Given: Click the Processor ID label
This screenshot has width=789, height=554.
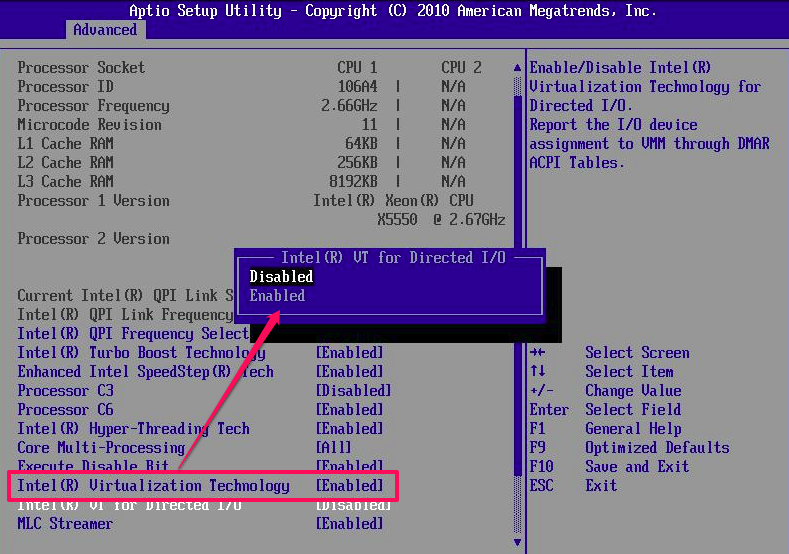Looking at the screenshot, I should [x=65, y=87].
